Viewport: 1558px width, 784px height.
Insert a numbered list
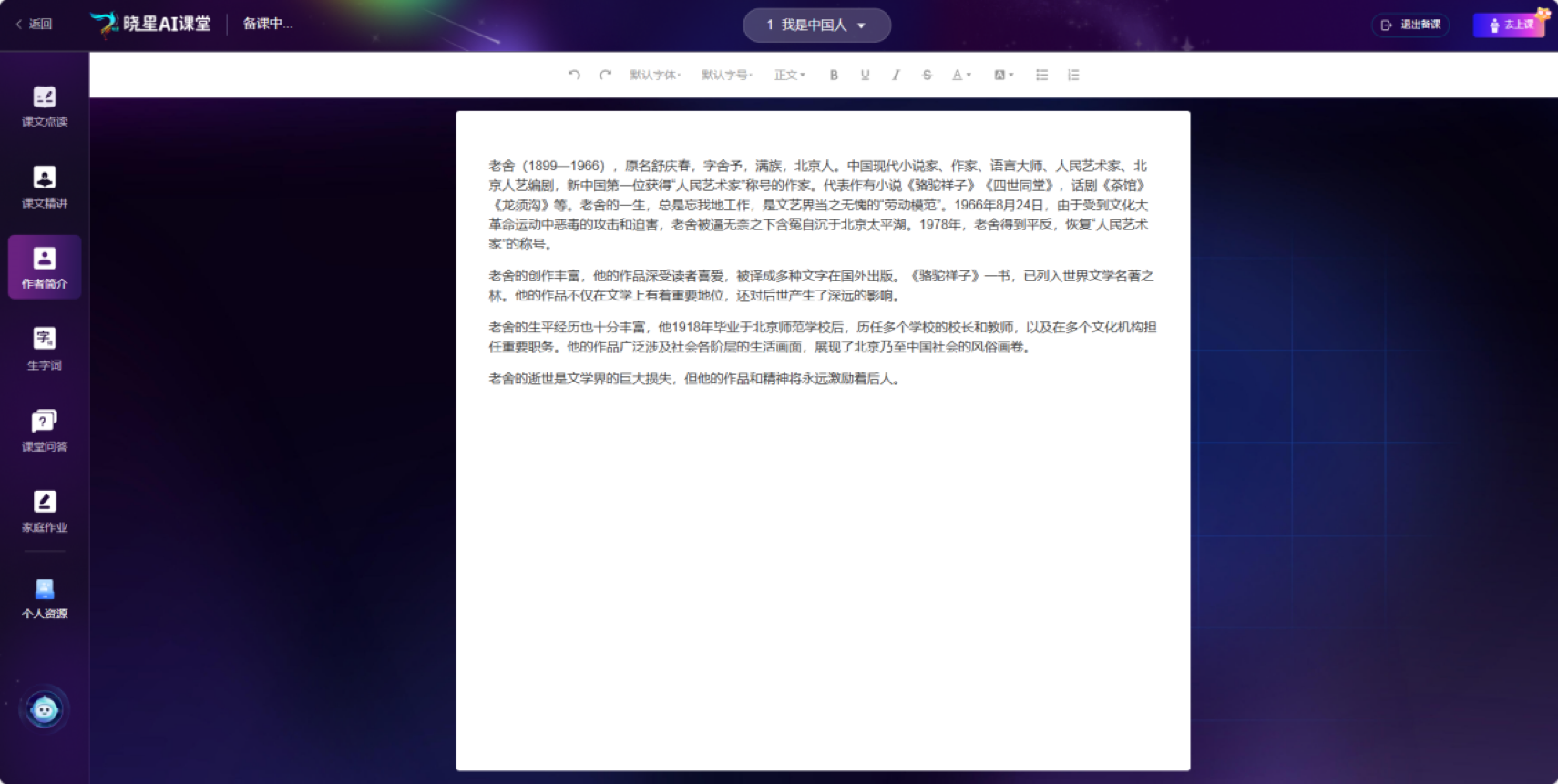pyautogui.click(x=1073, y=75)
